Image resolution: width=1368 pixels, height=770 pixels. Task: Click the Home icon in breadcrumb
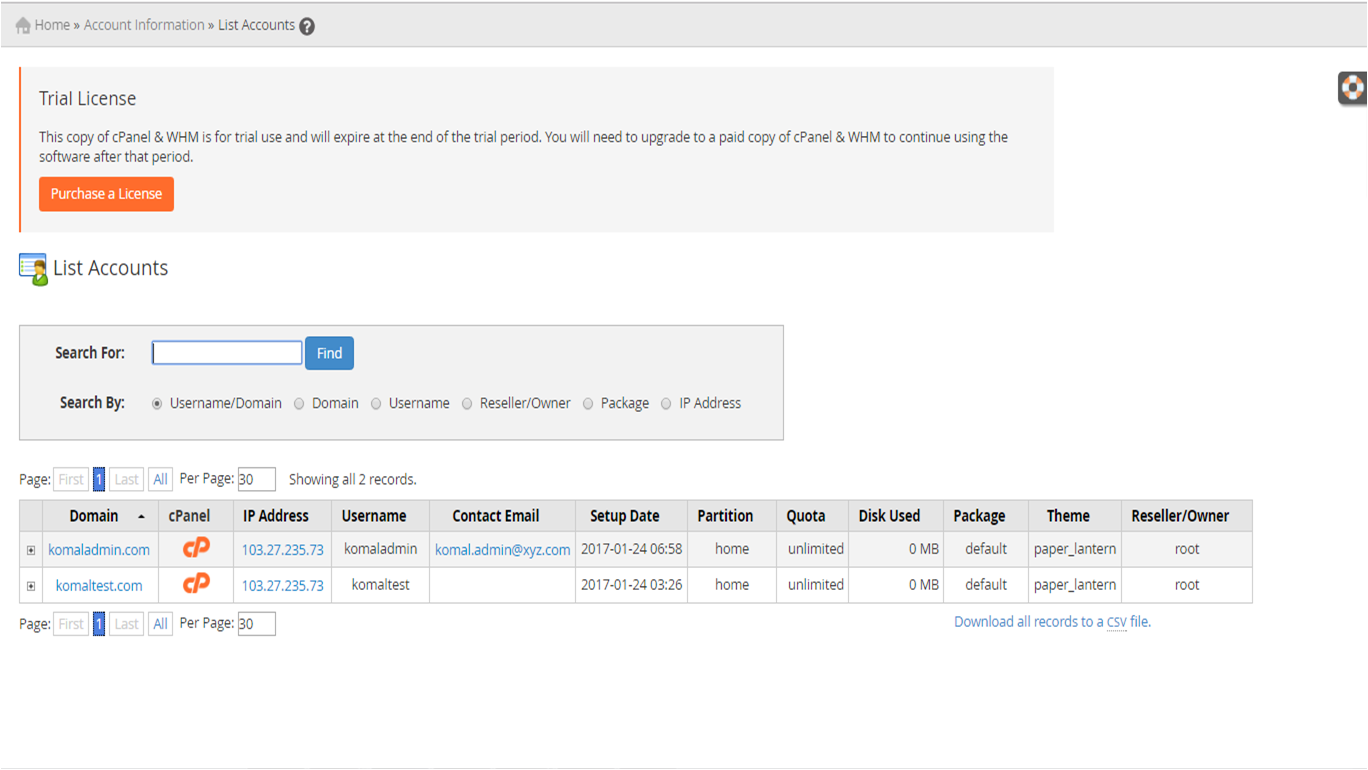[x=23, y=26]
